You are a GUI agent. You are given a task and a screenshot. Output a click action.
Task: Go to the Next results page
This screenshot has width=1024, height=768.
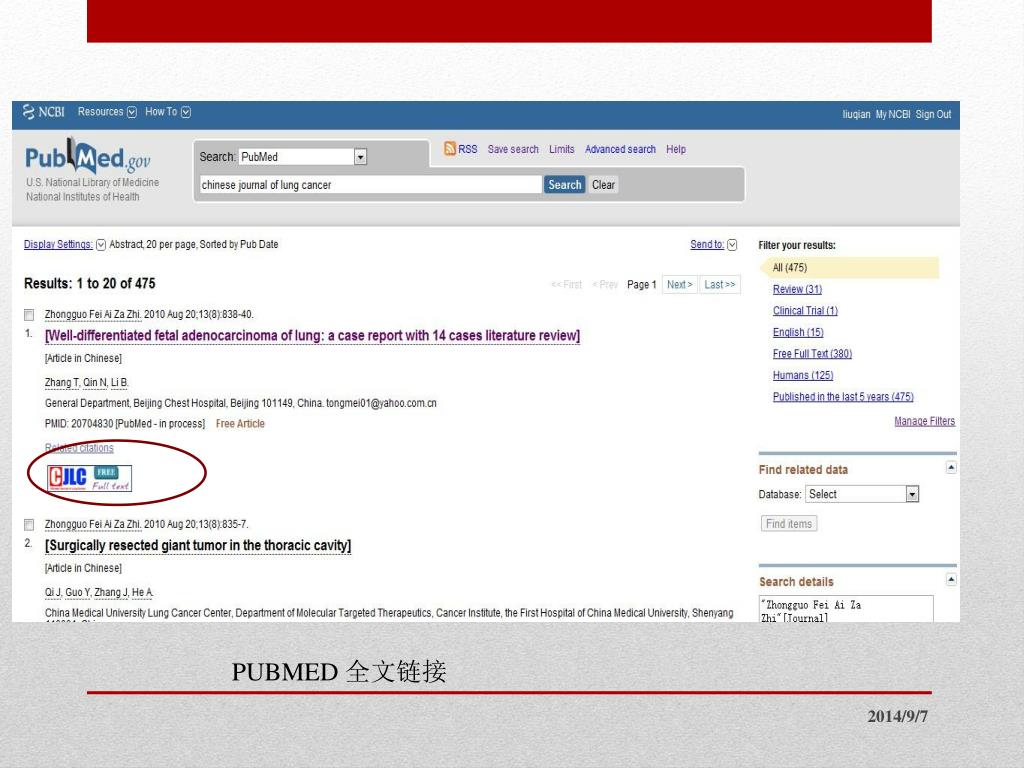coord(679,285)
